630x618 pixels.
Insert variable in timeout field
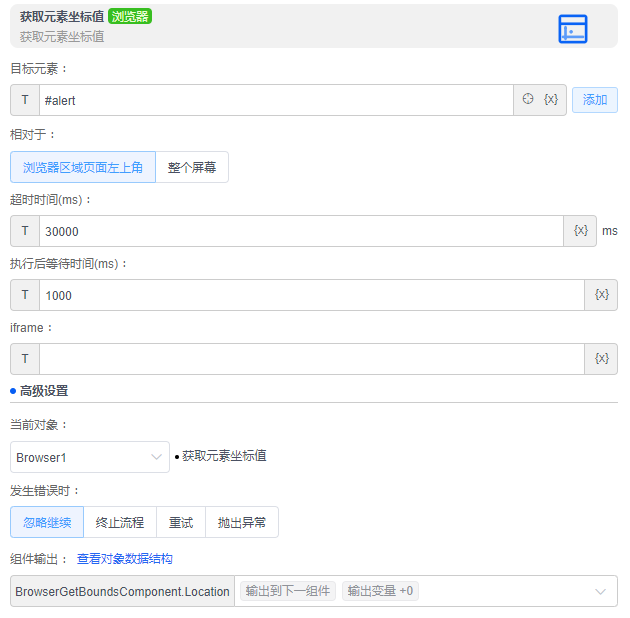(x=580, y=231)
